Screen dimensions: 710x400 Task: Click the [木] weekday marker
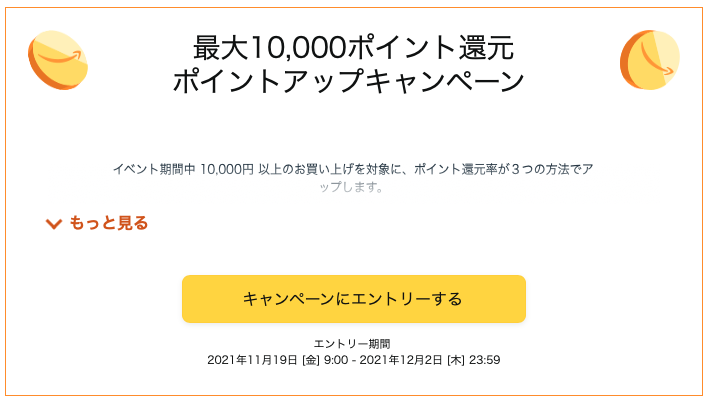pos(456,360)
